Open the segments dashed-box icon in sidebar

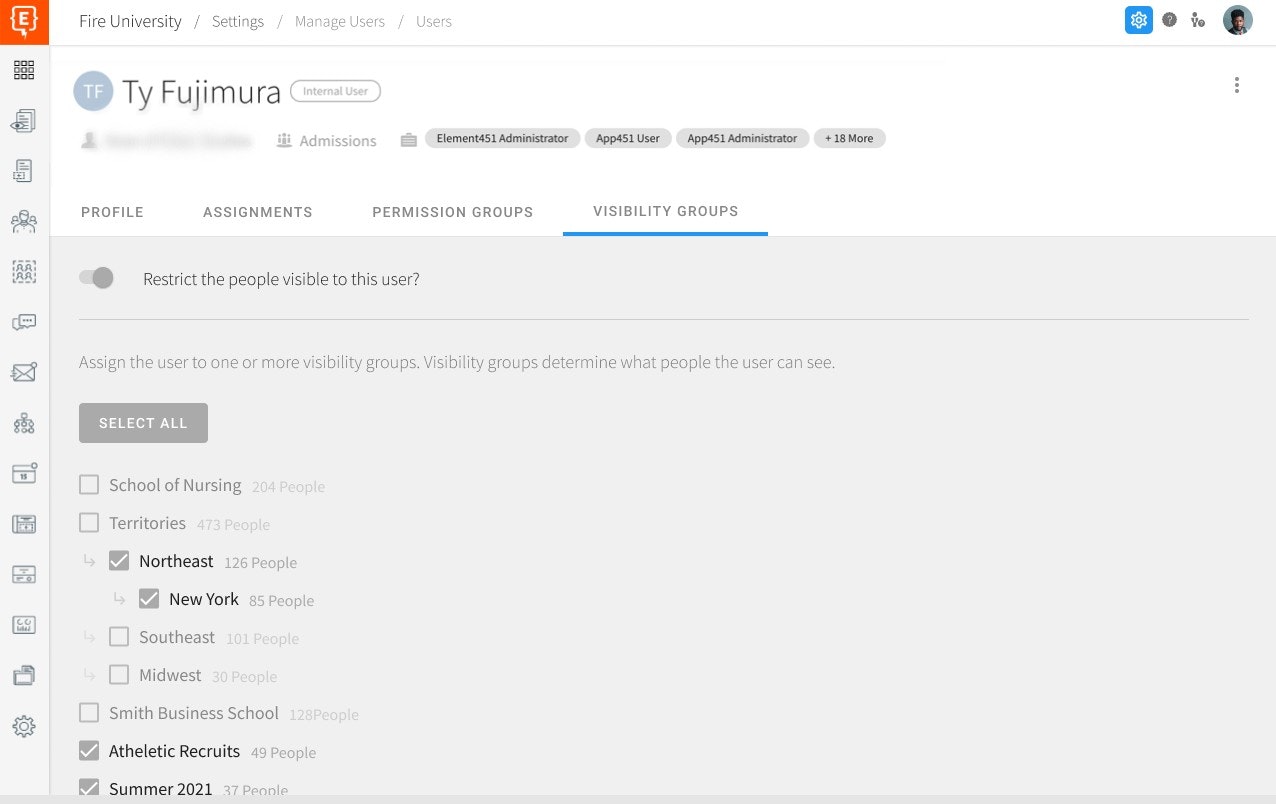pos(24,272)
